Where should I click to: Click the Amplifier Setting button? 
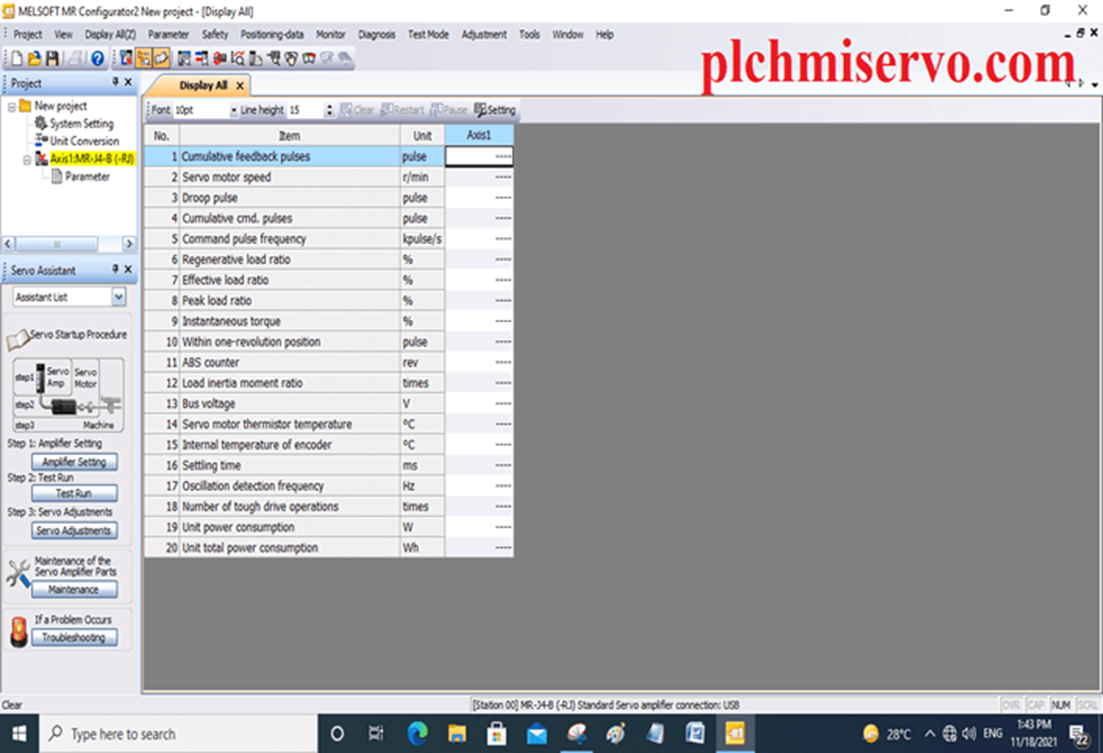74,461
